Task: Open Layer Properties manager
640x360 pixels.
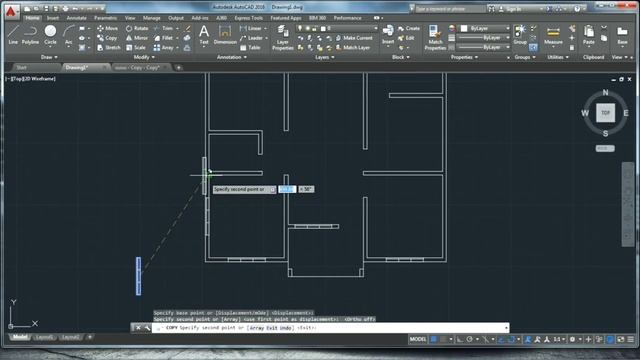Action: (x=282, y=37)
